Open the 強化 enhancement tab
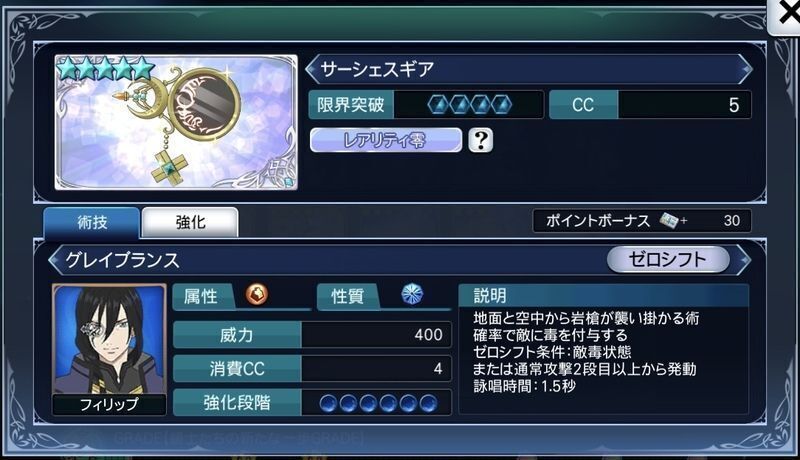Screen dimensions: 800x460 point(190,222)
